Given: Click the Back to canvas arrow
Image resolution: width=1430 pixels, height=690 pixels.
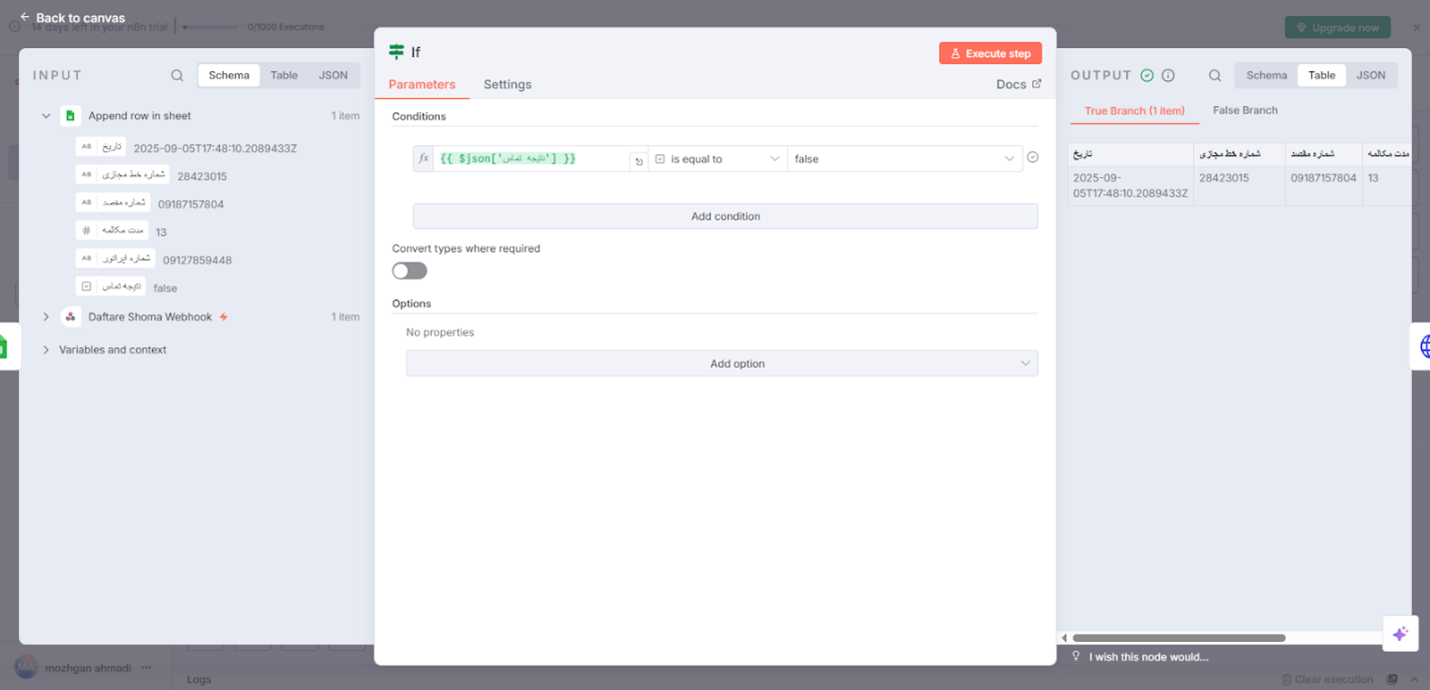Looking at the screenshot, I should point(25,17).
